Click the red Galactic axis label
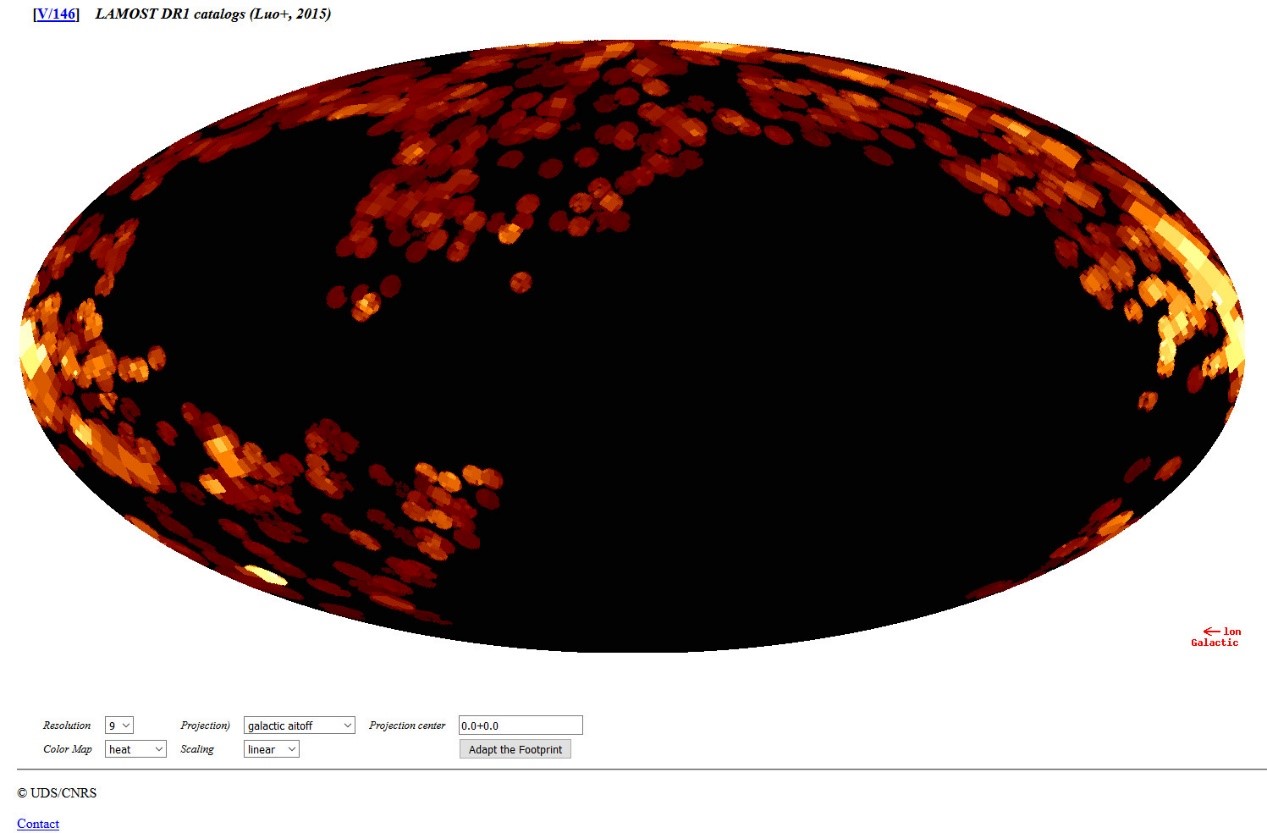Image resolution: width=1267 pixels, height=833 pixels. coord(1214,643)
